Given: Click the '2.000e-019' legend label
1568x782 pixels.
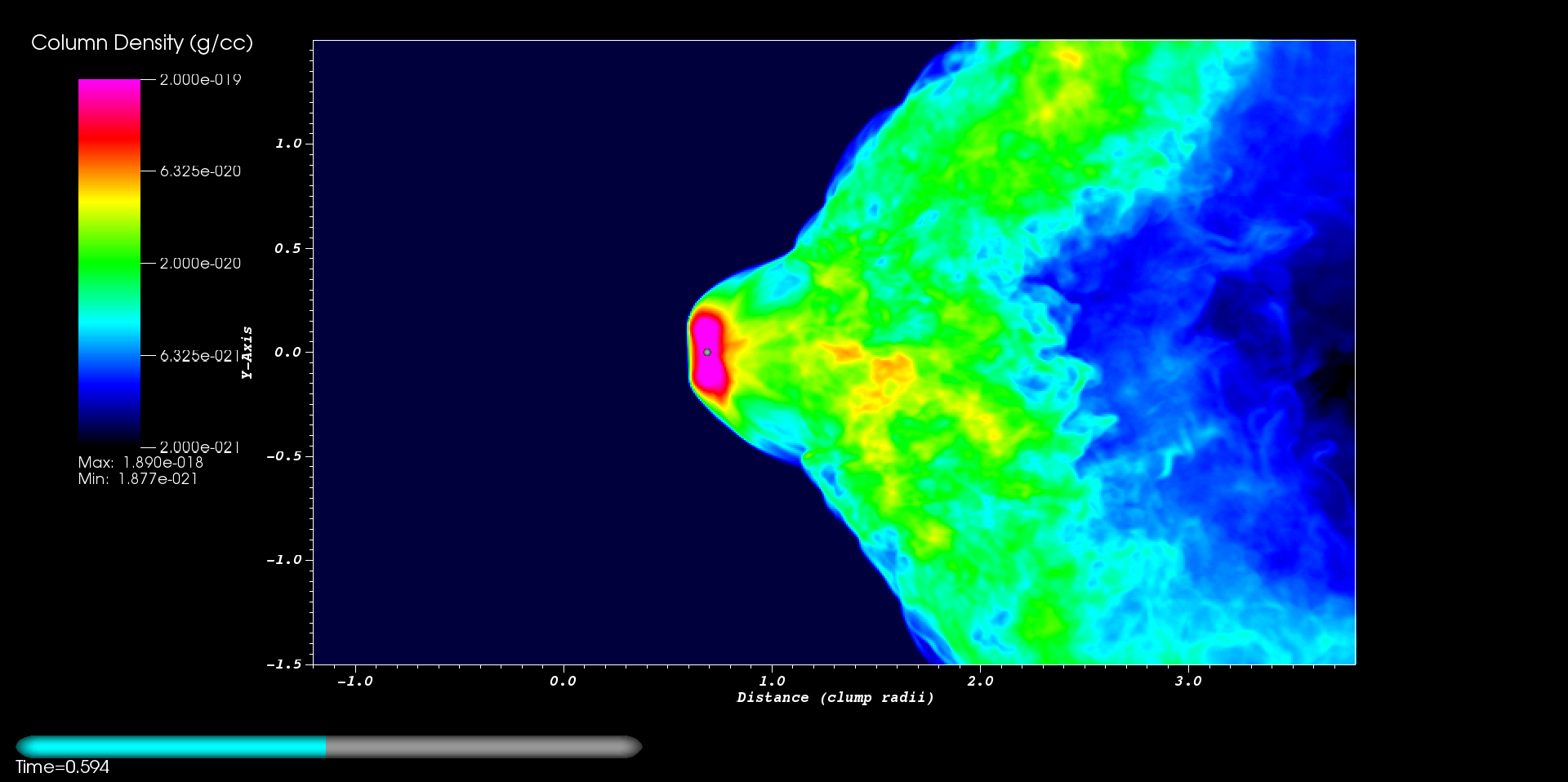Looking at the screenshot, I should coord(200,79).
